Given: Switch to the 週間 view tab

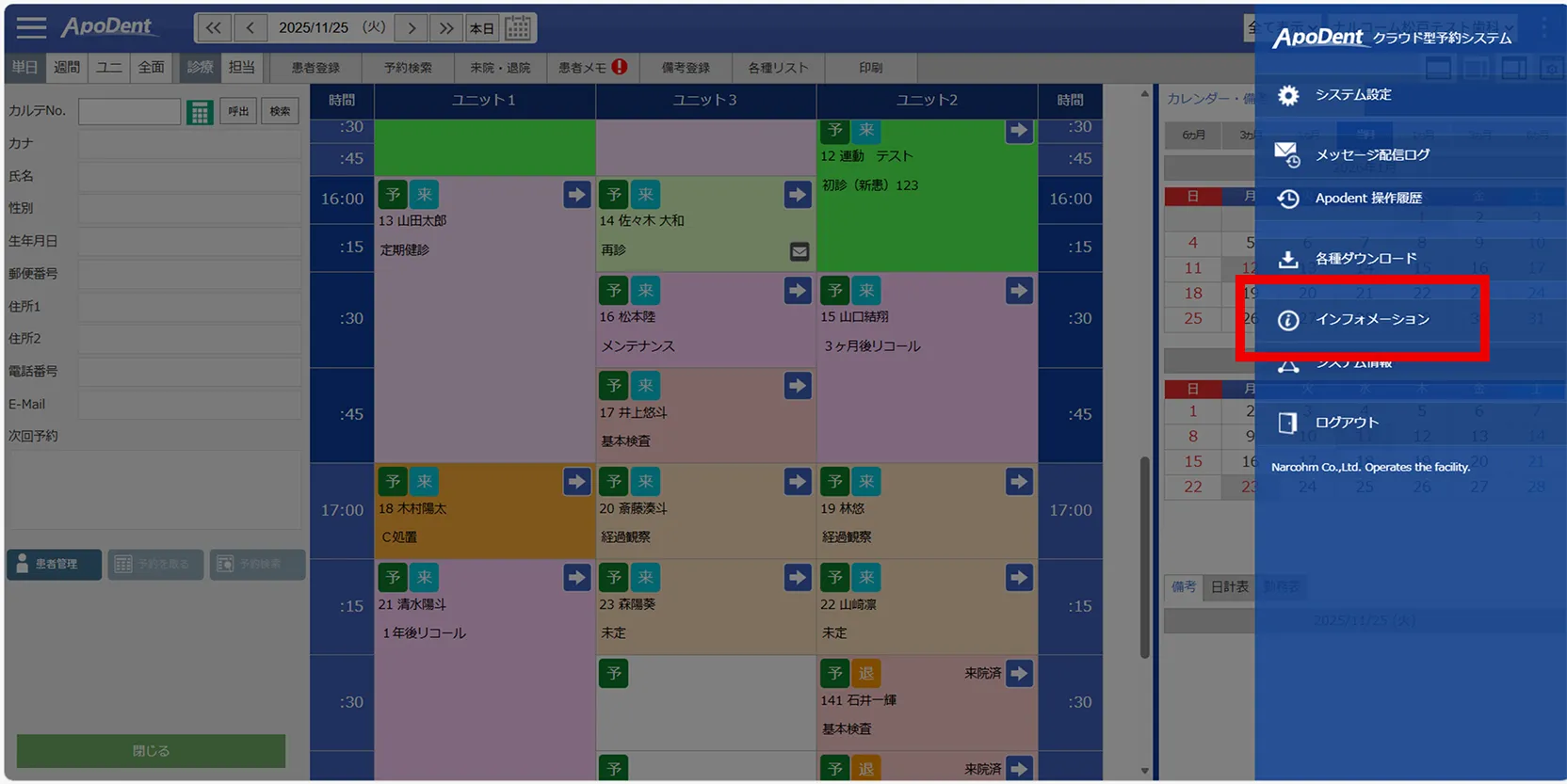Looking at the screenshot, I should tap(67, 68).
